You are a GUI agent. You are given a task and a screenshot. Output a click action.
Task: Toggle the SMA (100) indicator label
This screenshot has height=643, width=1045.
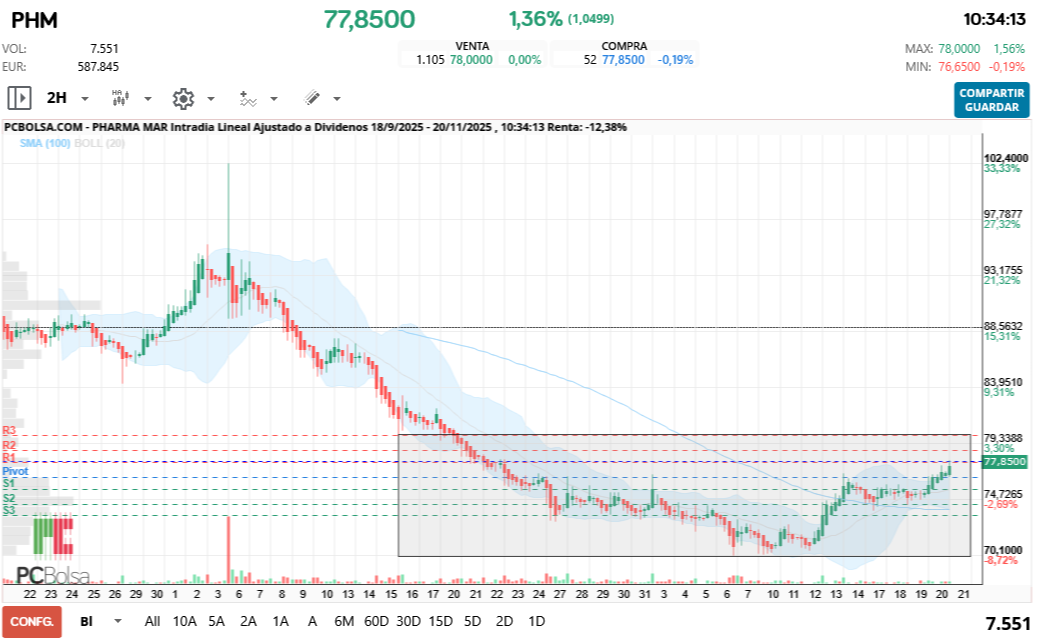pos(44,144)
